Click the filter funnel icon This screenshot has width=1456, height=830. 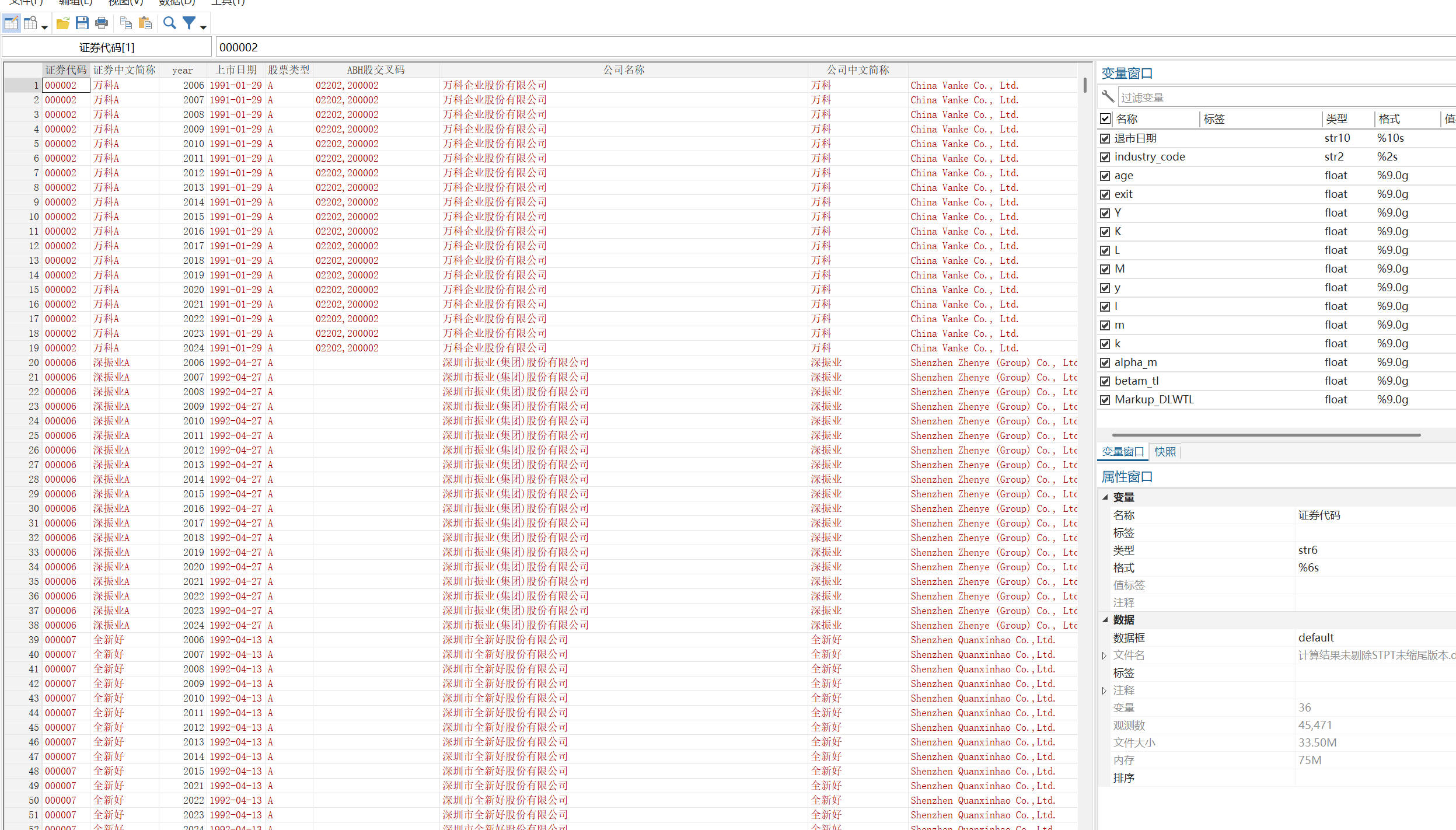(x=189, y=23)
